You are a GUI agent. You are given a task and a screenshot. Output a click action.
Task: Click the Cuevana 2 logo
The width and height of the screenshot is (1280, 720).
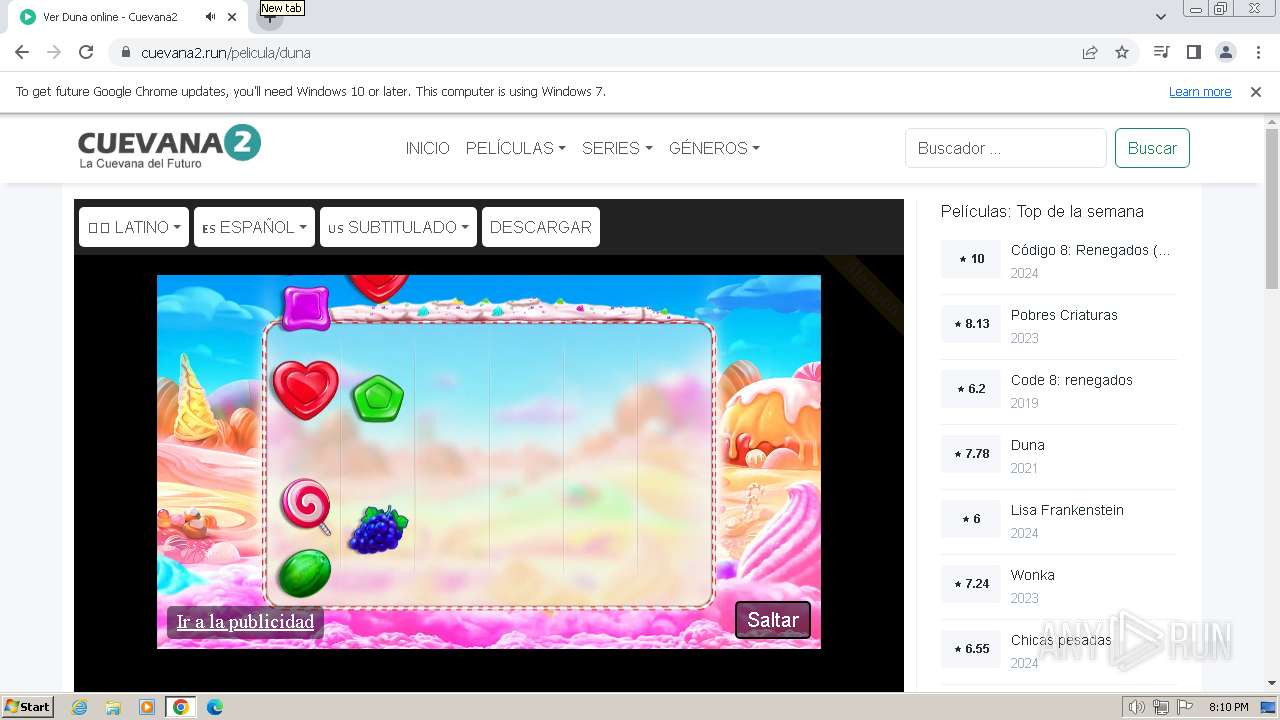[x=169, y=146]
